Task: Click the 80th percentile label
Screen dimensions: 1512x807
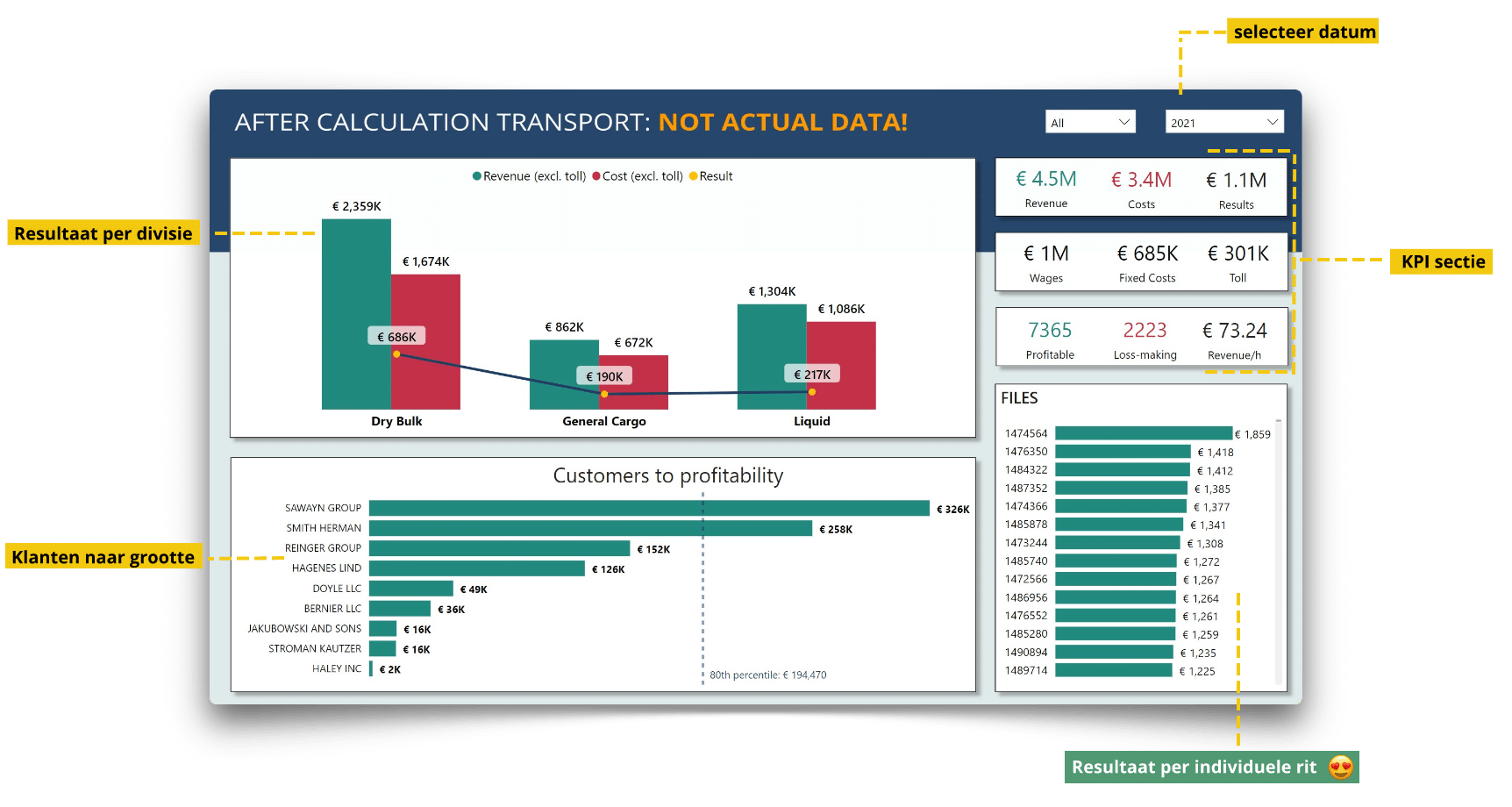Action: coord(767,675)
